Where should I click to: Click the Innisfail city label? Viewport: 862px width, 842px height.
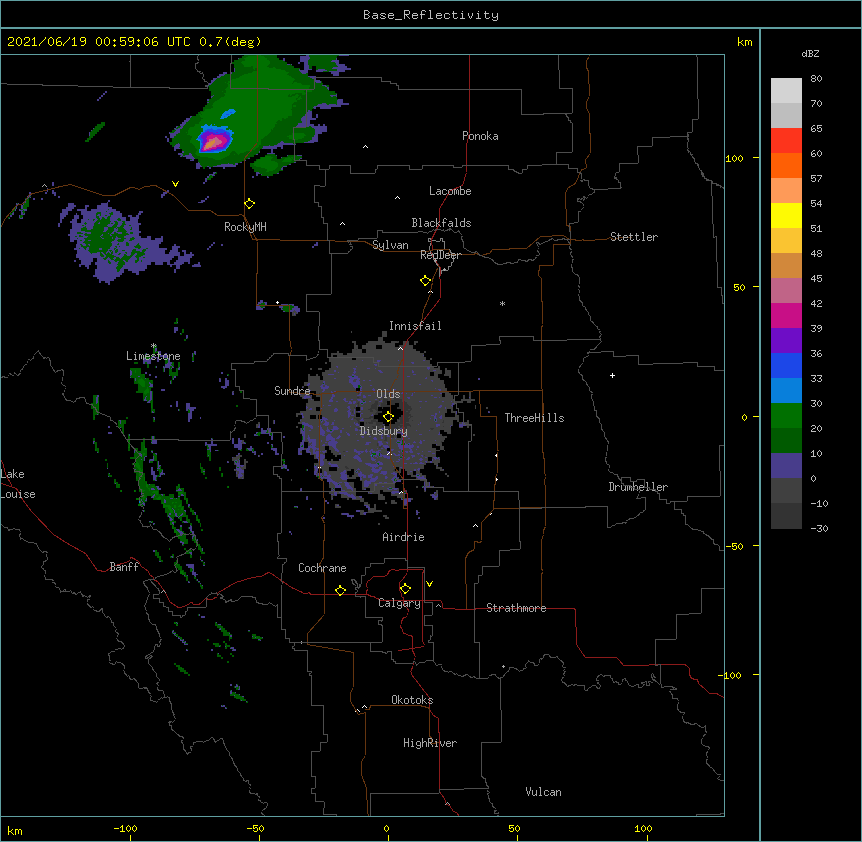(415, 326)
